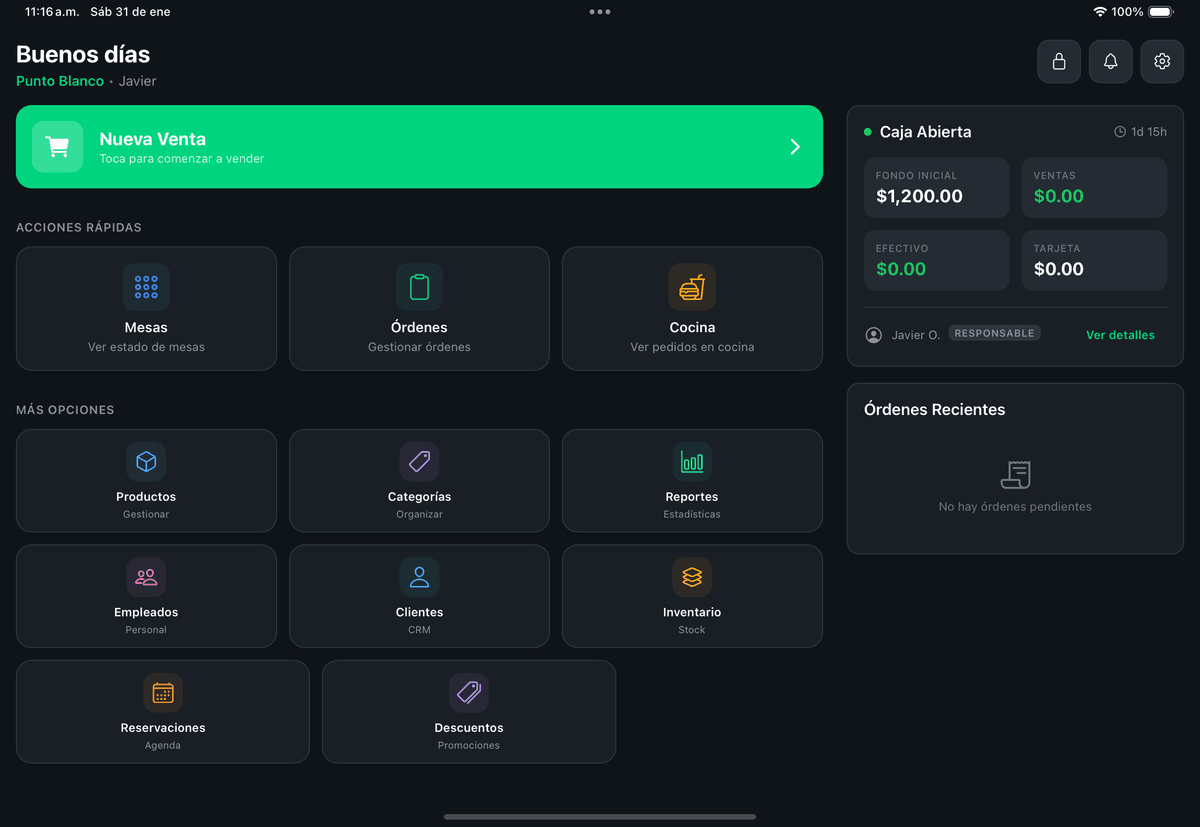Viewport: 1200px width, 827px height.
Task: Select the Órdenes clipboard icon
Action: click(419, 287)
